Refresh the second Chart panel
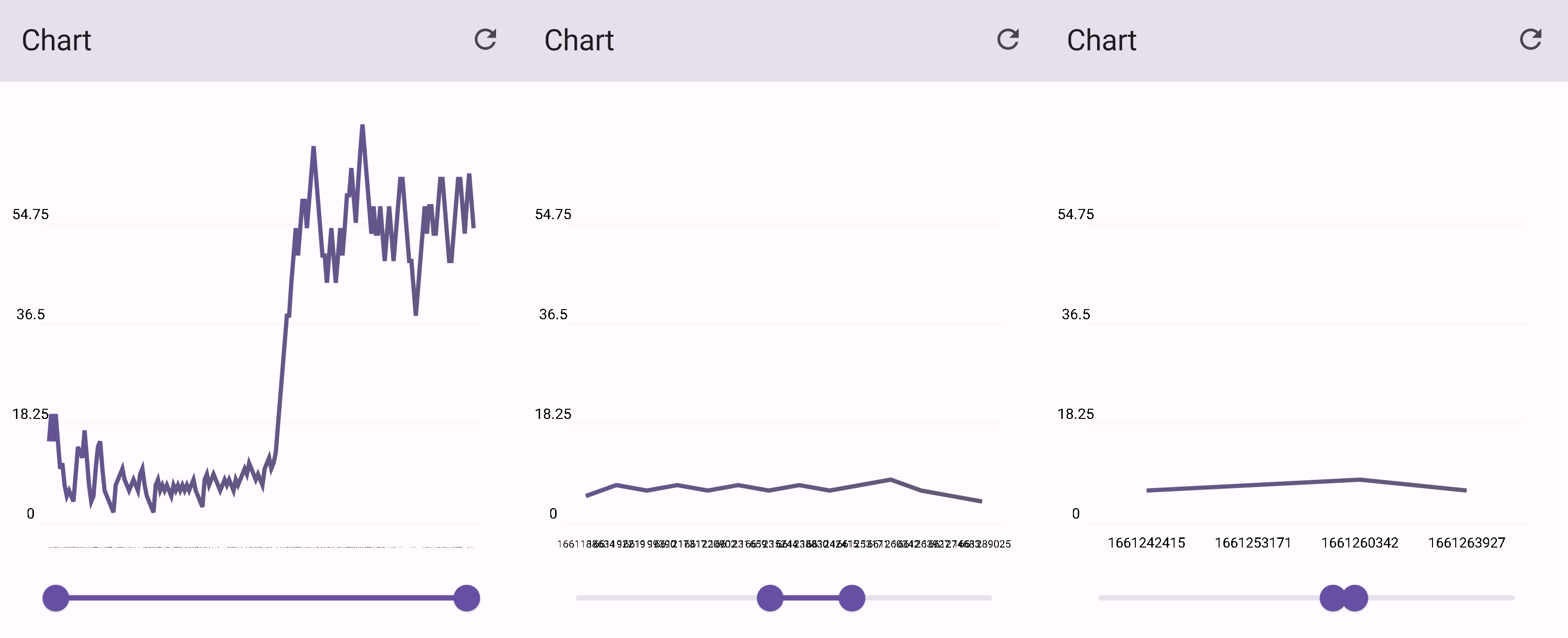 click(x=1008, y=40)
